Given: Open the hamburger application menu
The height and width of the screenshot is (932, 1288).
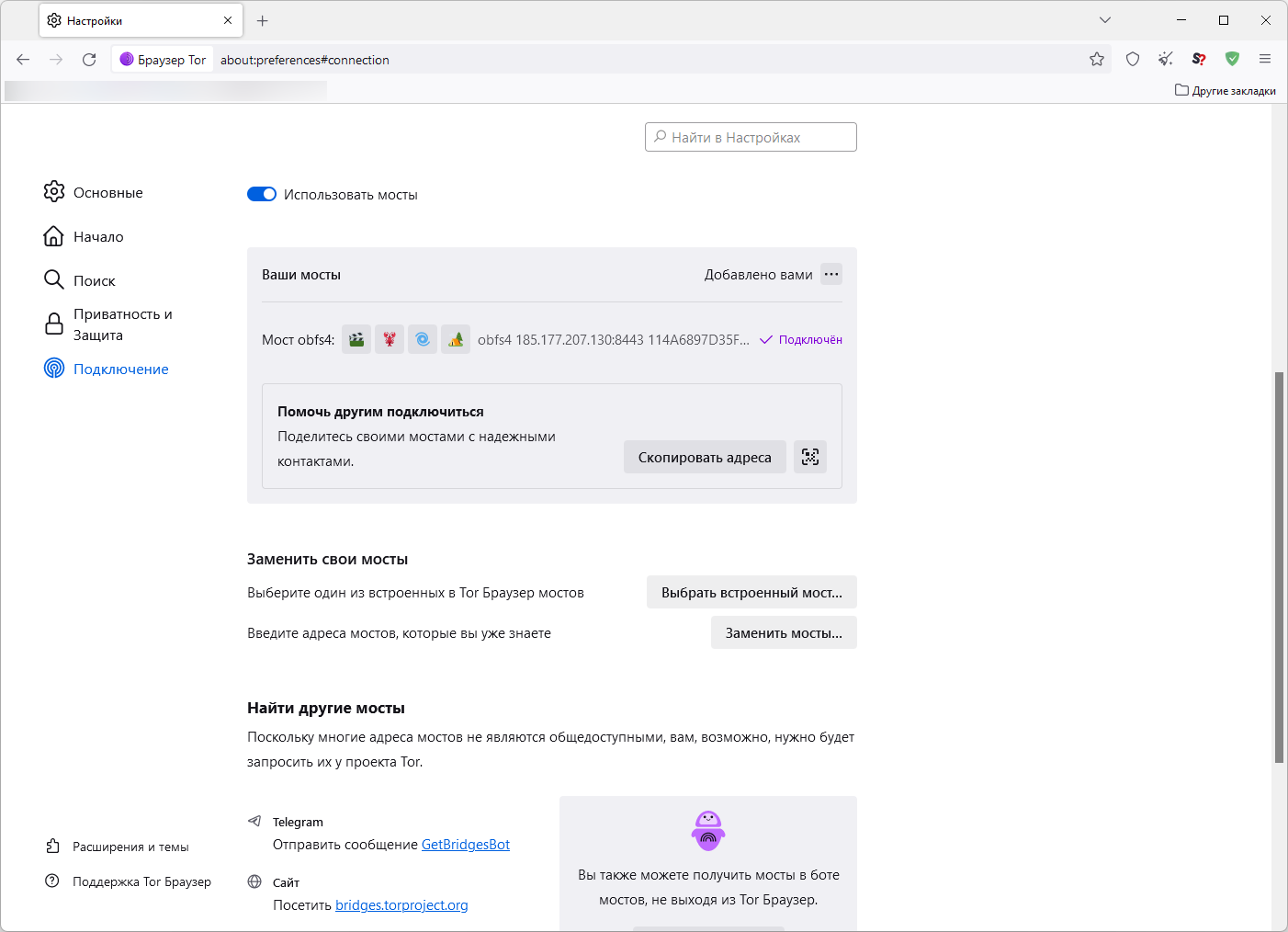Looking at the screenshot, I should tap(1265, 59).
